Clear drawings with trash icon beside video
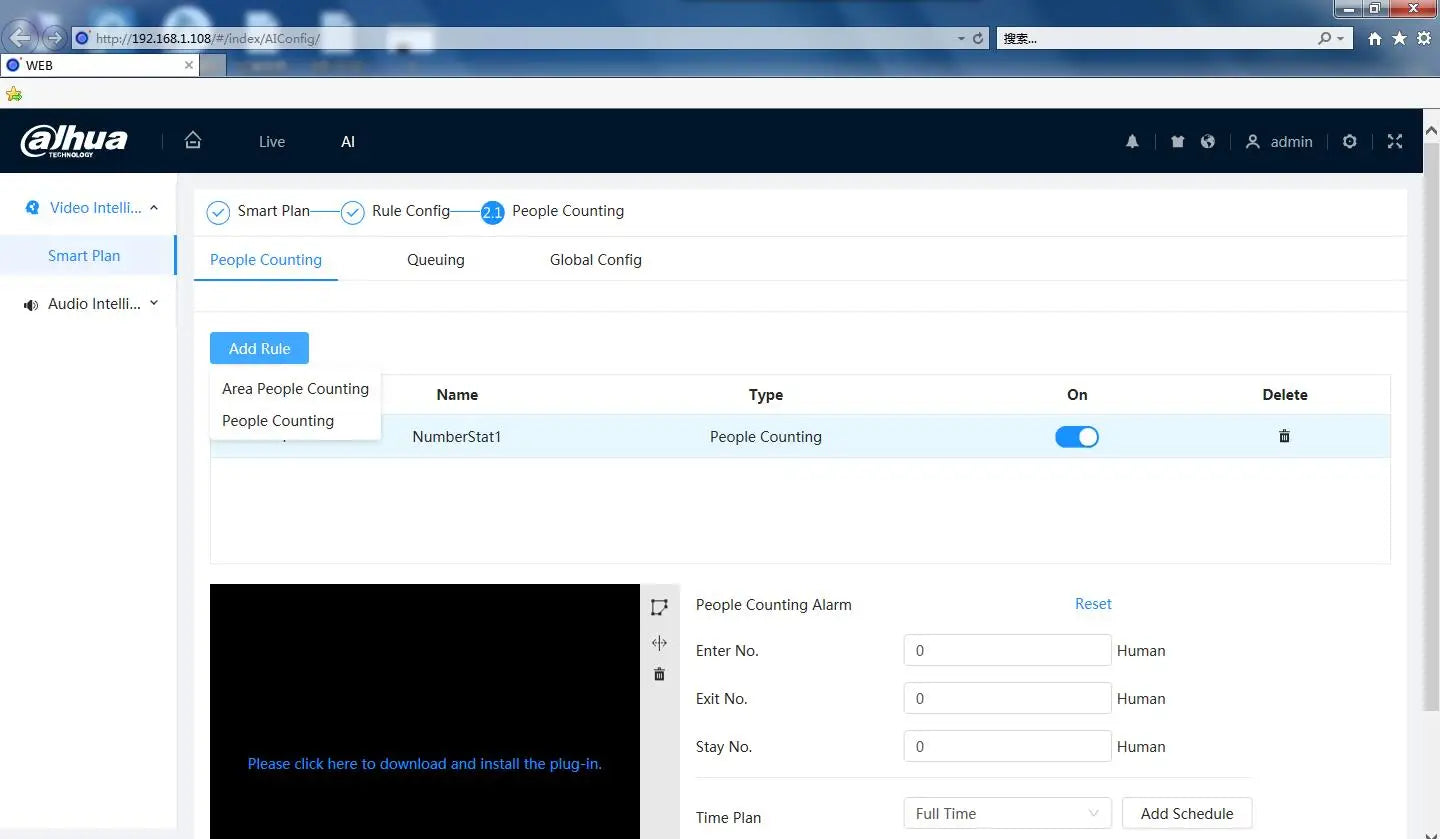Viewport: 1440px width, 839px height. tap(659, 675)
